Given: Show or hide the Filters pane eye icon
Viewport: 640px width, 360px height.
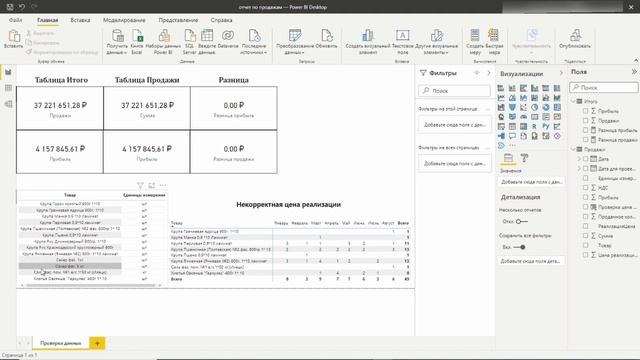Looking at the screenshot, I should click(x=476, y=73).
